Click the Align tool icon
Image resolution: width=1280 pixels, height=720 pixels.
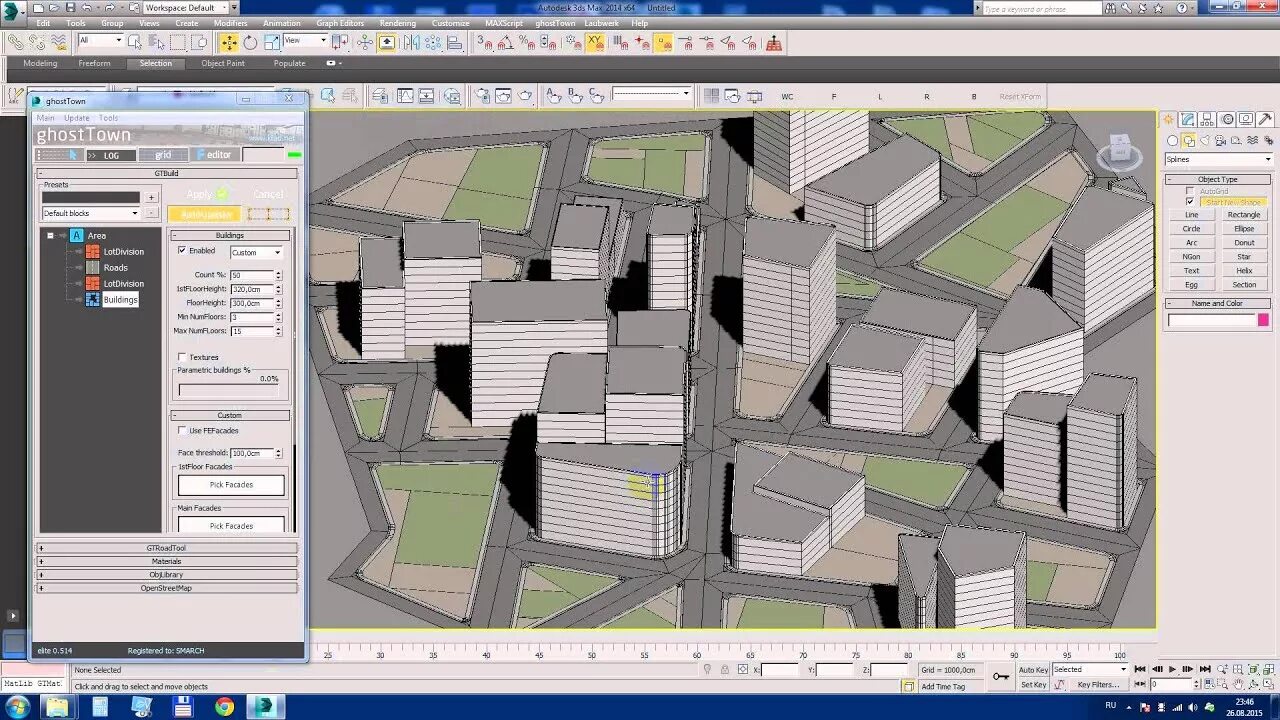454,42
